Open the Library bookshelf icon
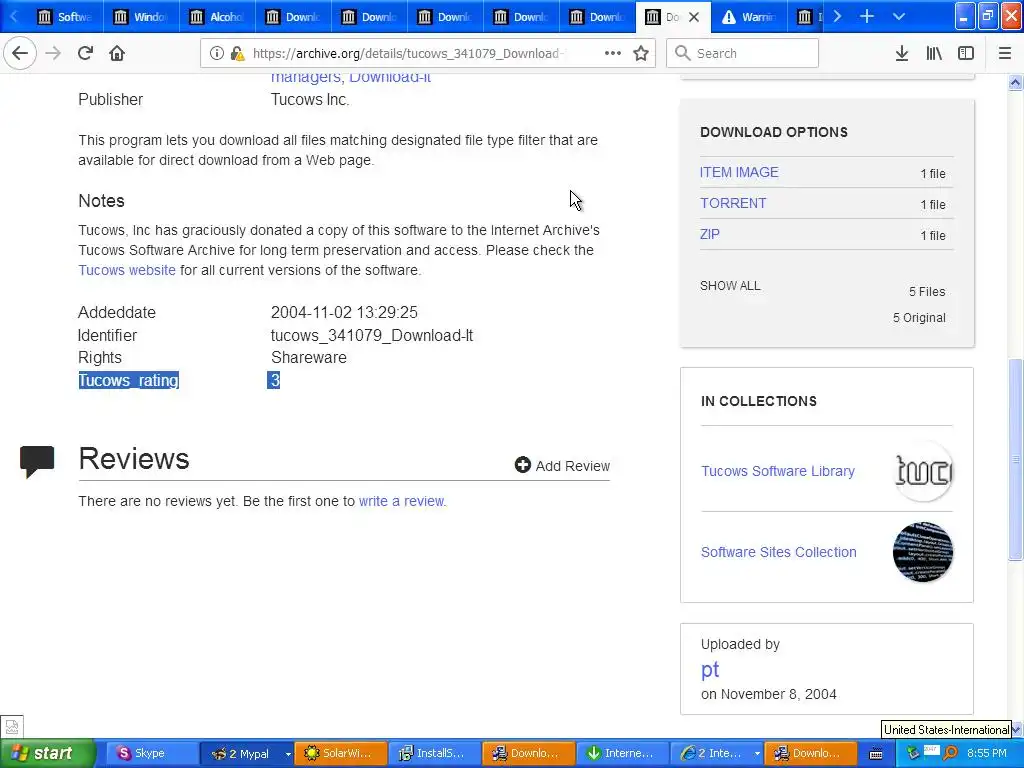Viewport: 1024px width, 768px height. tap(934, 53)
